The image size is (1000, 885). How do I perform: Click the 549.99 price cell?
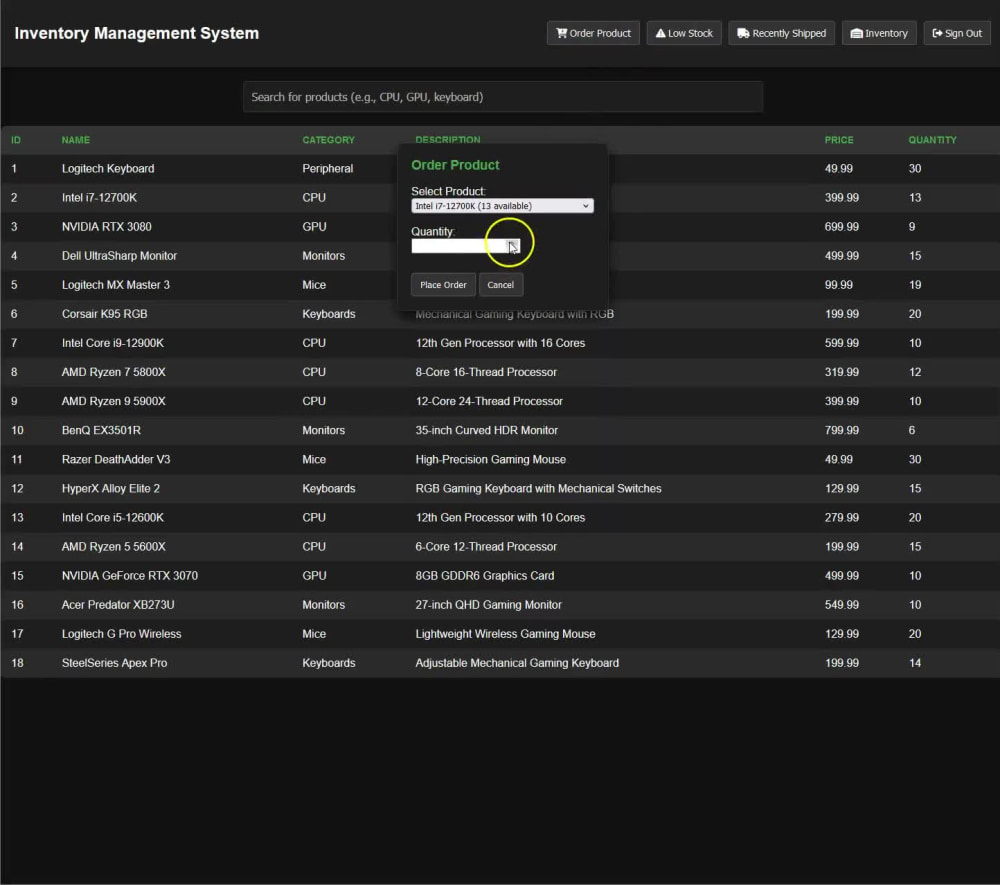(x=841, y=604)
